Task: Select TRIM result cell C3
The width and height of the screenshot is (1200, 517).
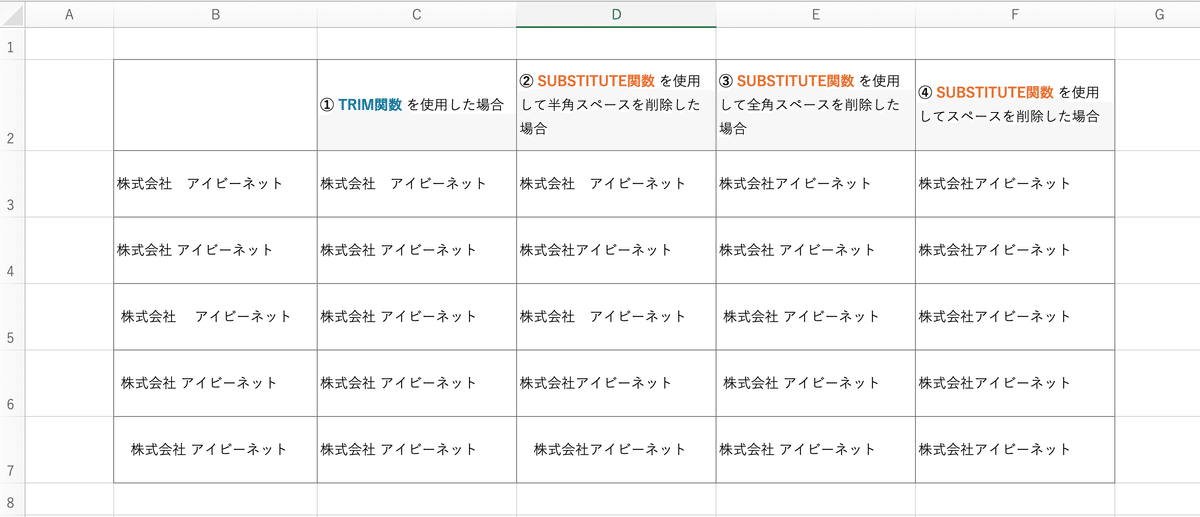Action: point(416,184)
